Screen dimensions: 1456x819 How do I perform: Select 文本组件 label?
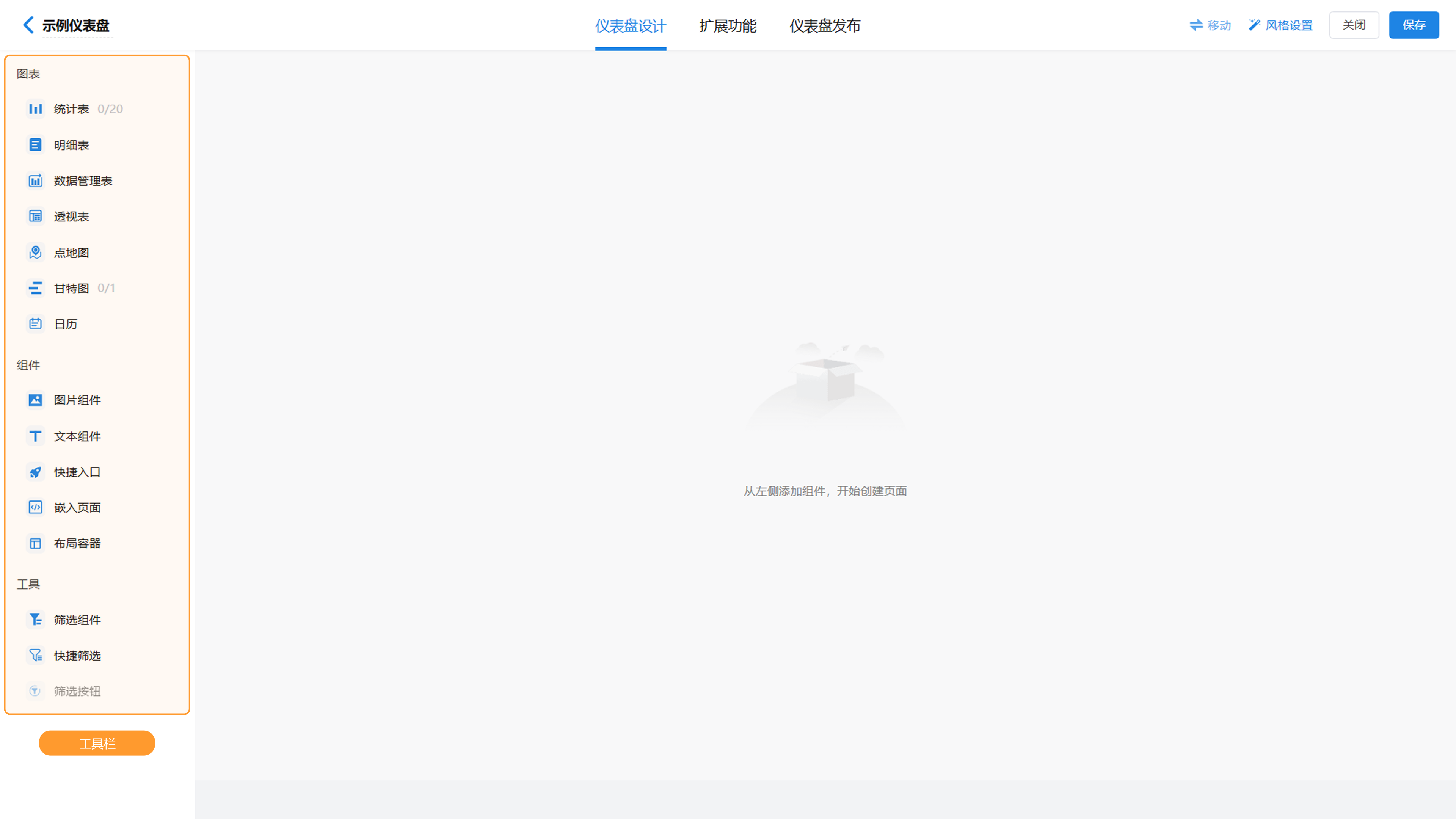77,436
